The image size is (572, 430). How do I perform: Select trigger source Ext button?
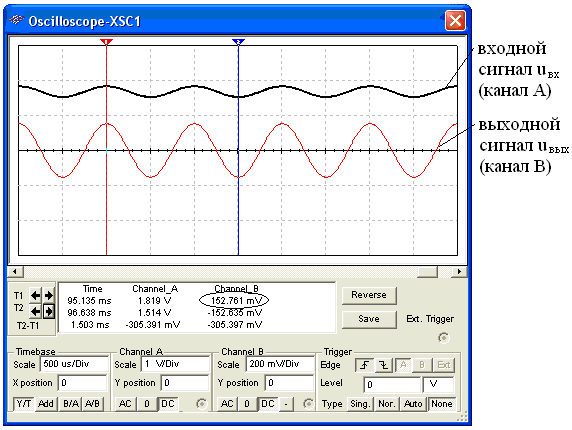pos(444,365)
